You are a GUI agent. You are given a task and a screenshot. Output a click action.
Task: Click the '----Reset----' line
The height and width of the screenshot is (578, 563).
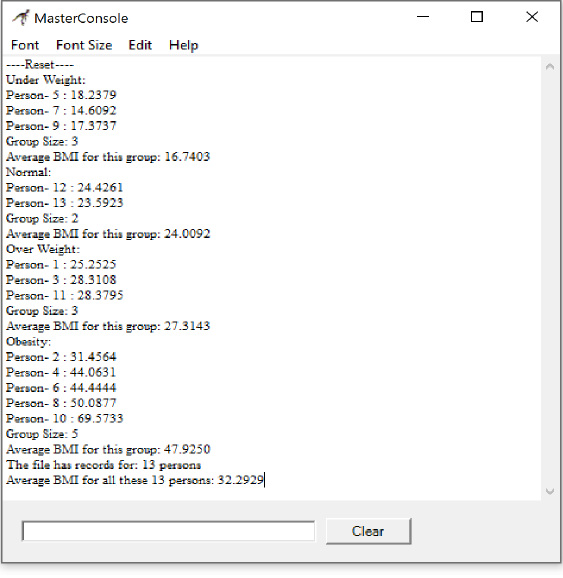pyautogui.click(x=40, y=65)
